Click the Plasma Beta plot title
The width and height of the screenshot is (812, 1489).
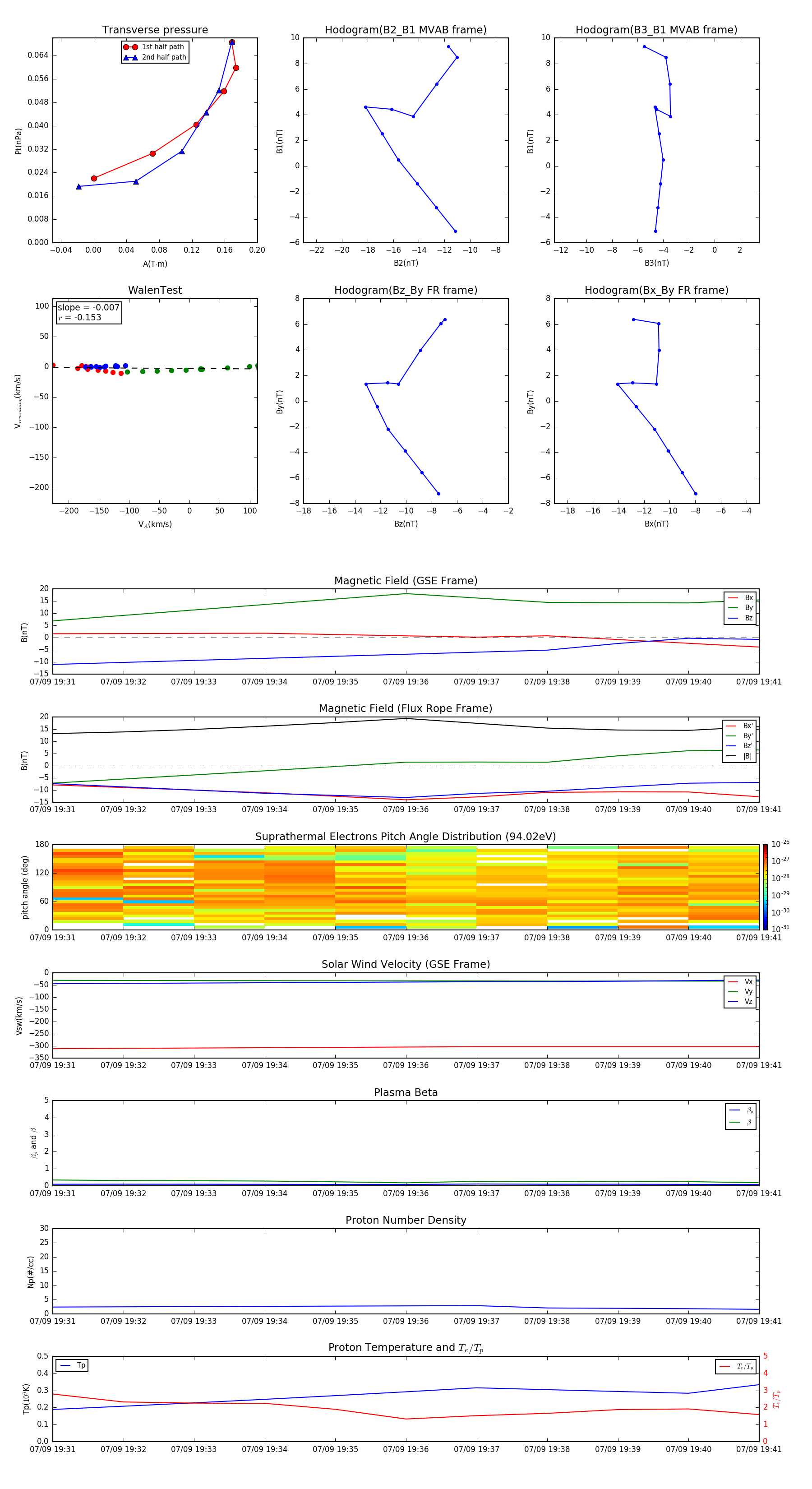point(406,1092)
